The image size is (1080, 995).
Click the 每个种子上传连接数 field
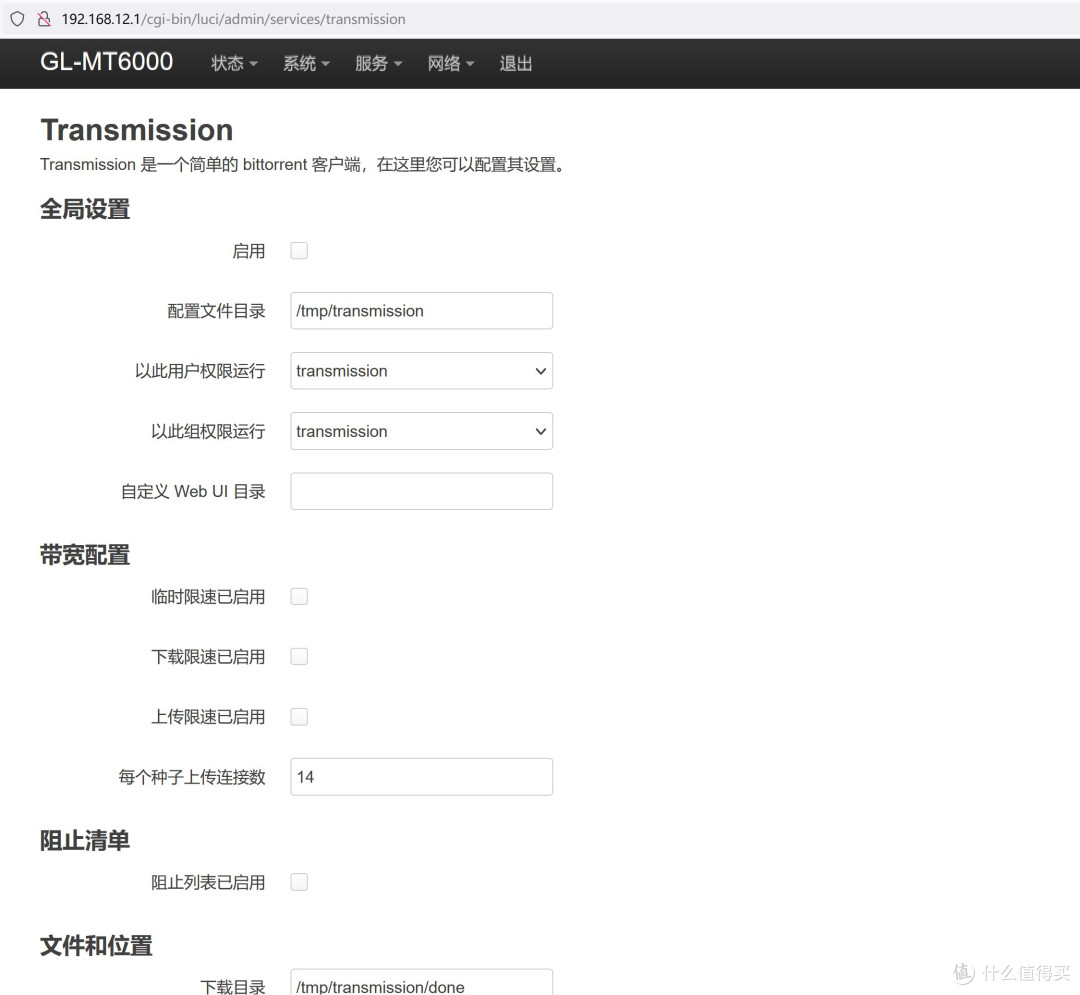(421, 776)
